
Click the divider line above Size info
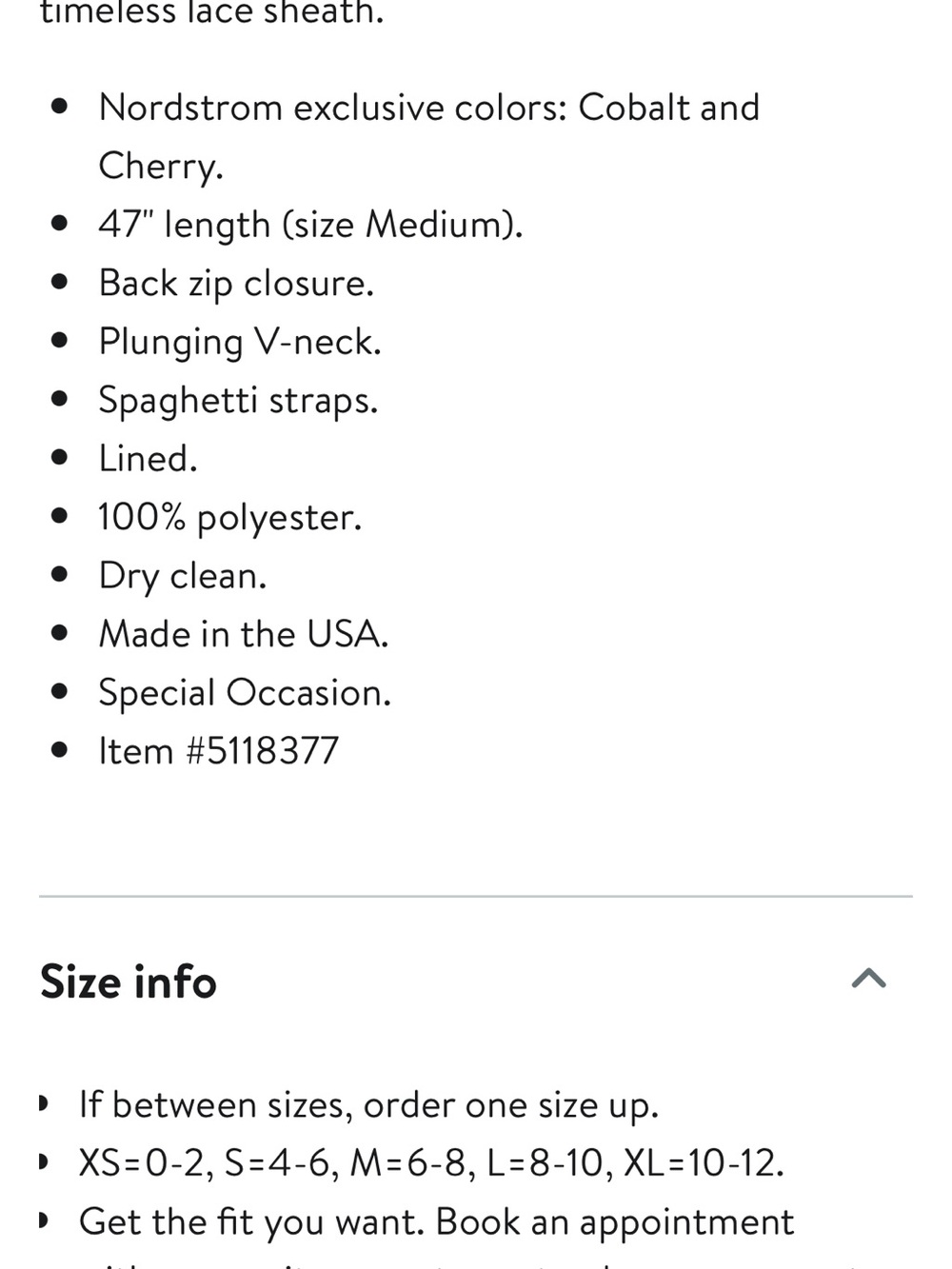click(x=476, y=896)
